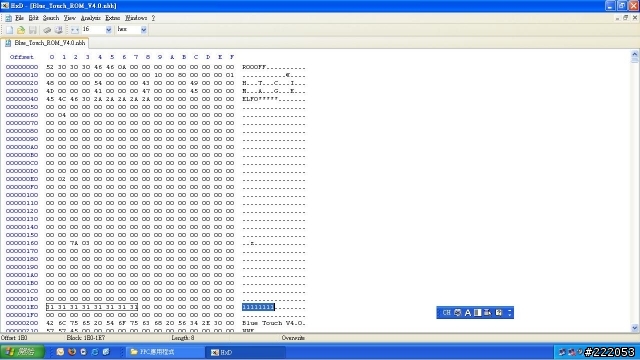
Task: Click the third quick launch icon on the taskbar
Action: [83, 352]
